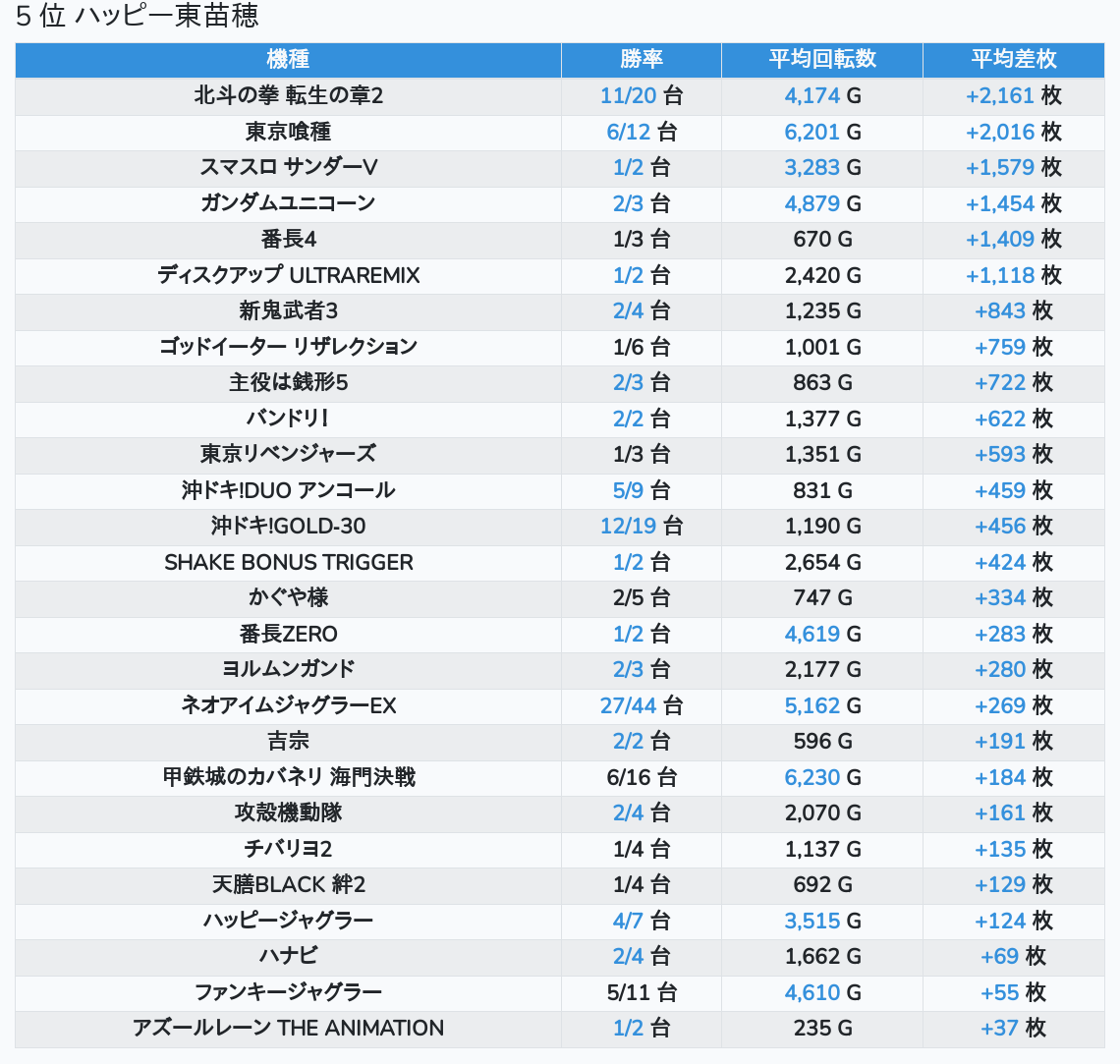
Task: Click the 6,230 average spins value
Action: (x=812, y=777)
